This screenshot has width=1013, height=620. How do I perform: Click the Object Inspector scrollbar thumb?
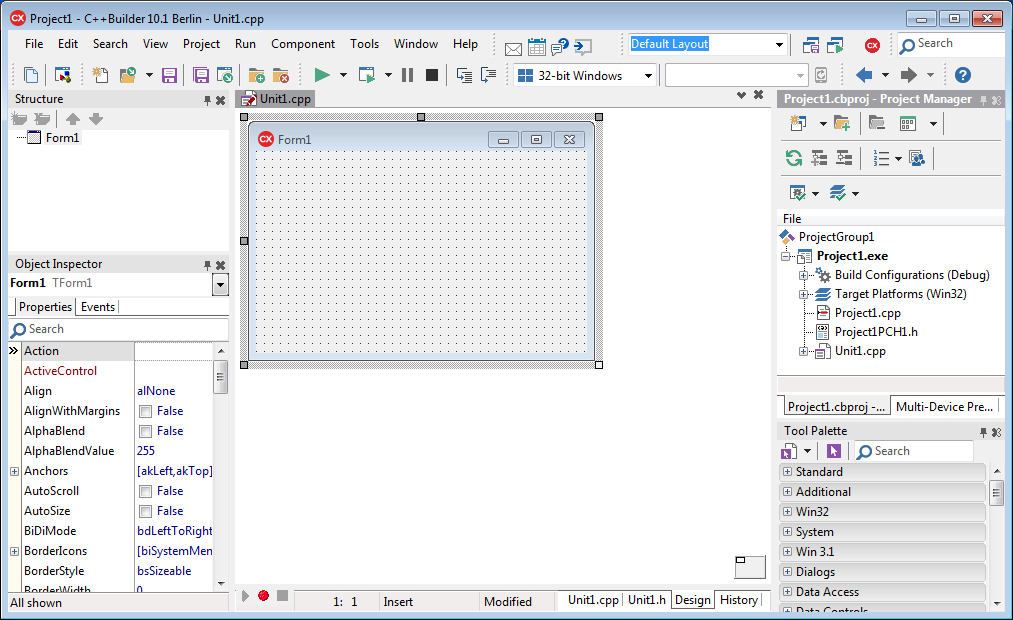(220, 377)
